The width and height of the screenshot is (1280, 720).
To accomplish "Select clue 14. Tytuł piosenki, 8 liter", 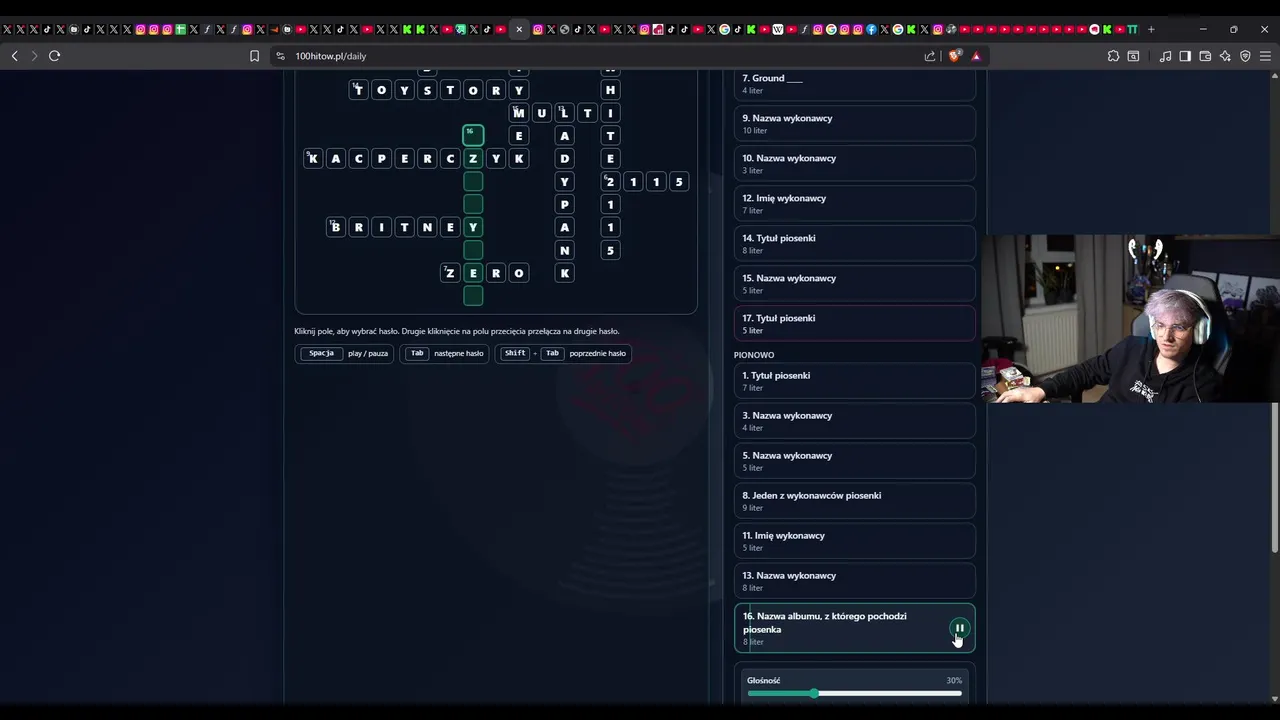I will (855, 243).
